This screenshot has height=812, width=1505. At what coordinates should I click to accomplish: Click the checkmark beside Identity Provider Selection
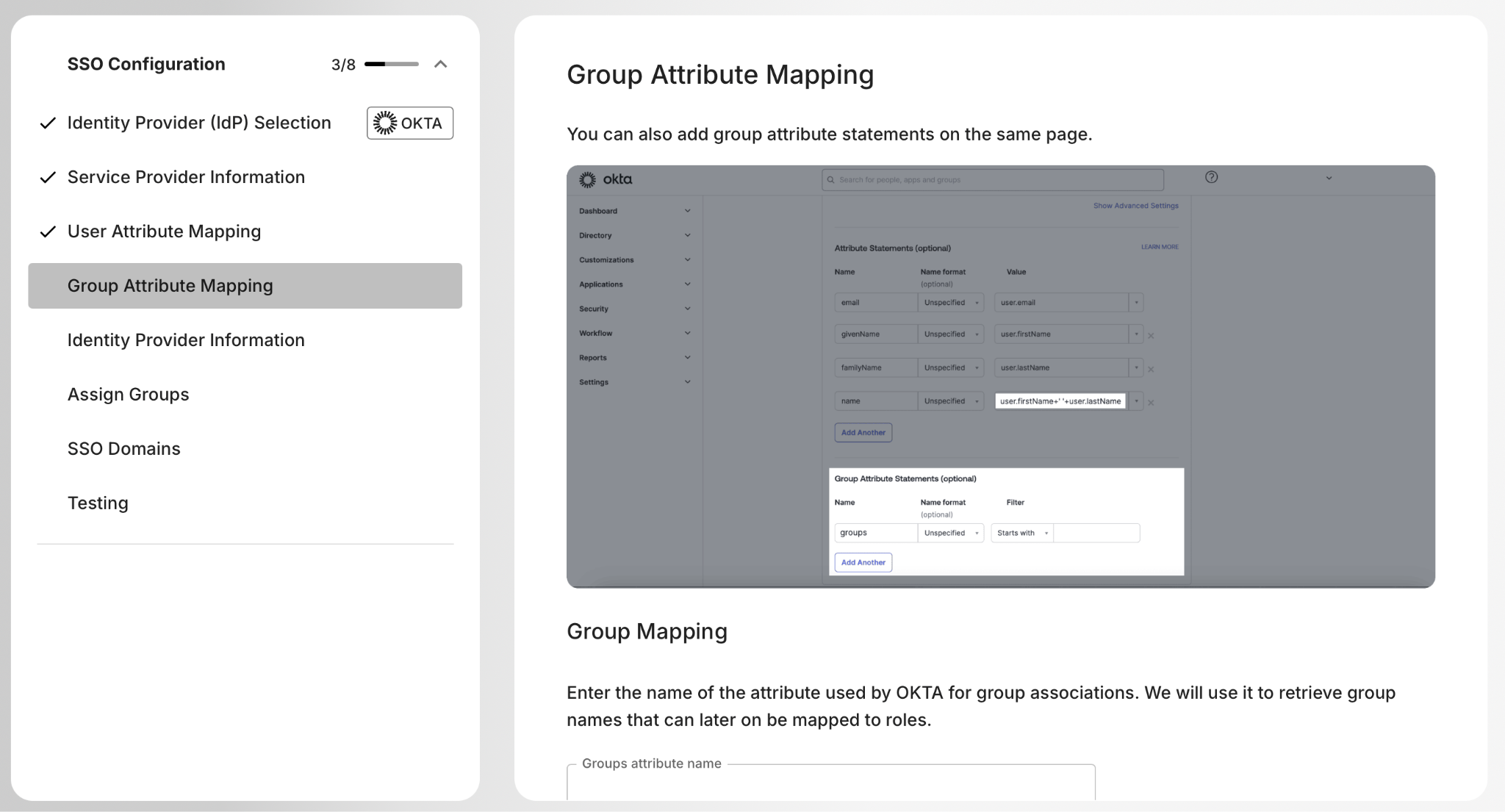click(48, 123)
